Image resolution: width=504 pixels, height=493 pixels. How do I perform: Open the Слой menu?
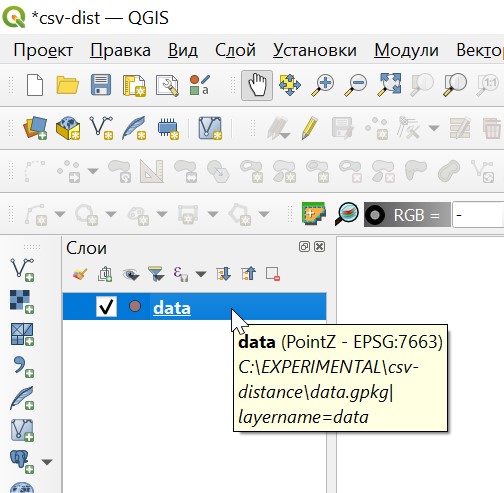tap(235, 50)
